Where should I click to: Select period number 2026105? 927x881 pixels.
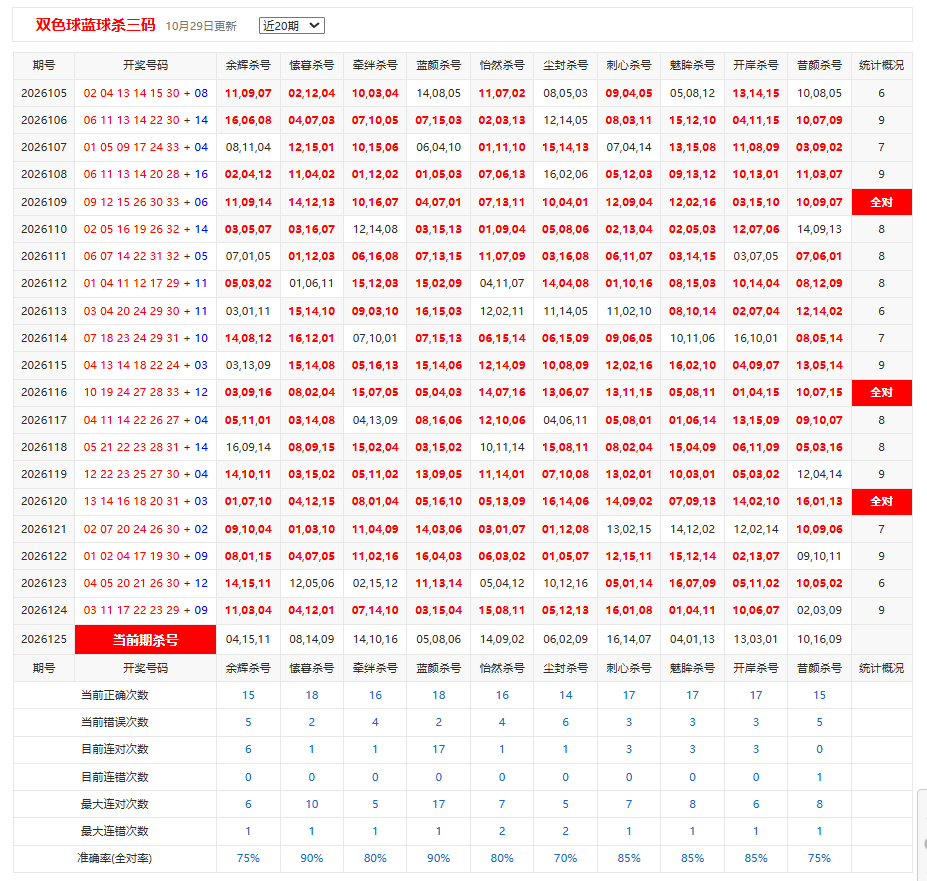click(x=44, y=93)
